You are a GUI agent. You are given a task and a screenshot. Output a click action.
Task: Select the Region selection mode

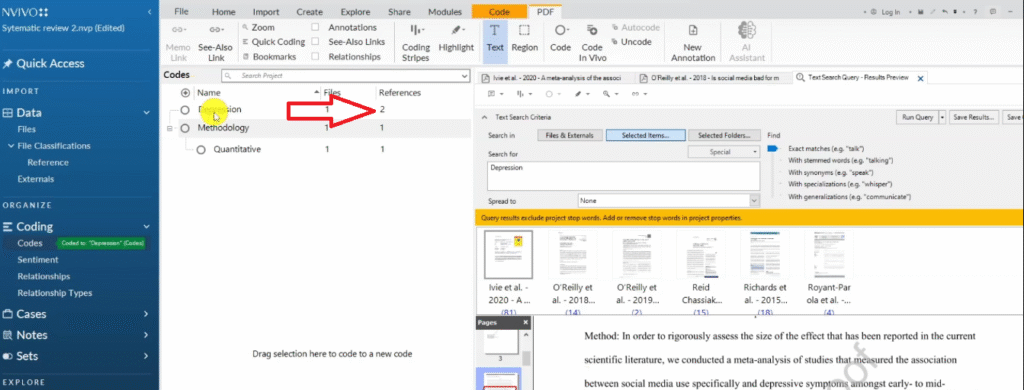tap(524, 39)
